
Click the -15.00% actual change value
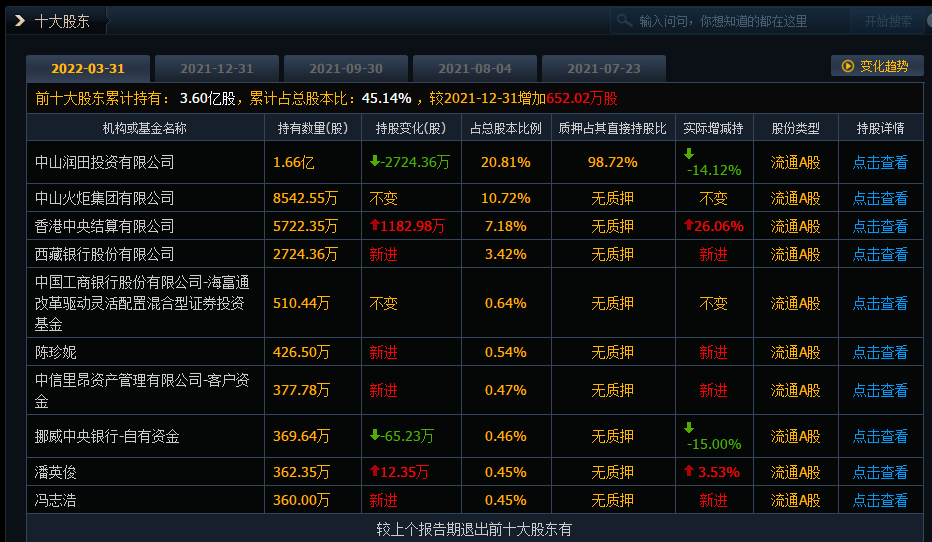click(713, 444)
